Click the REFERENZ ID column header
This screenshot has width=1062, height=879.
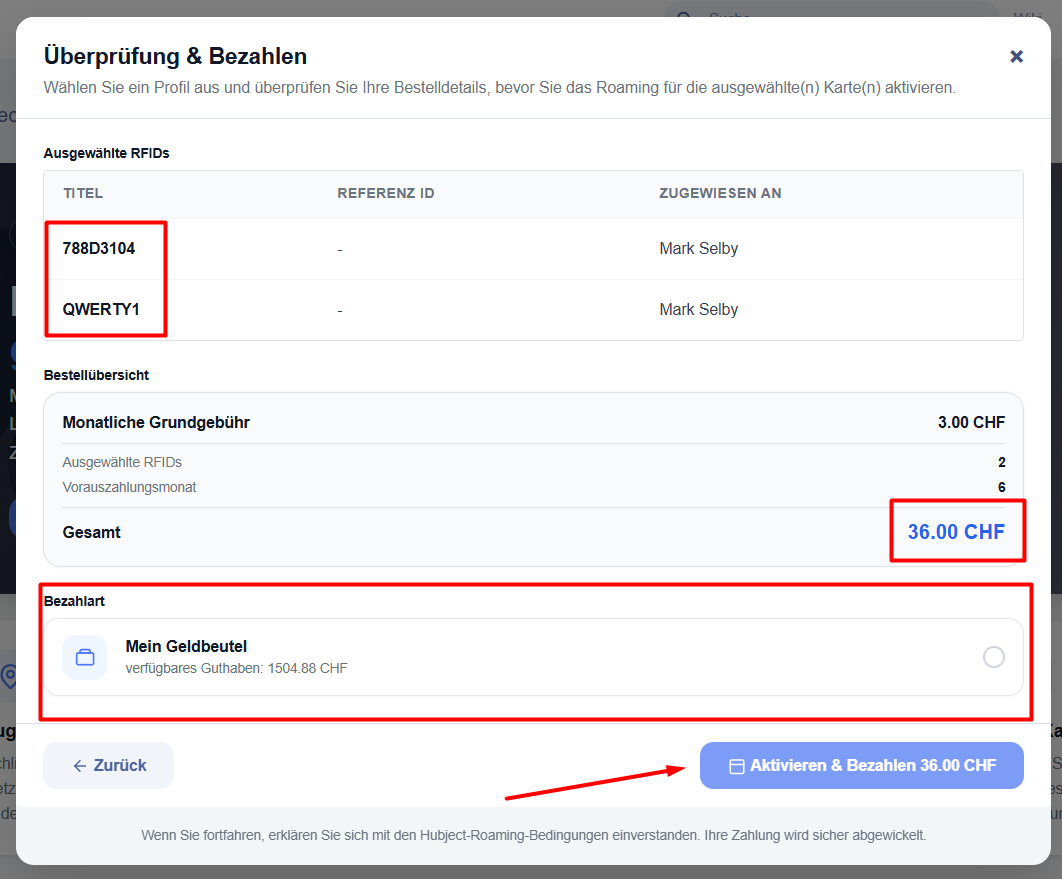tap(386, 193)
